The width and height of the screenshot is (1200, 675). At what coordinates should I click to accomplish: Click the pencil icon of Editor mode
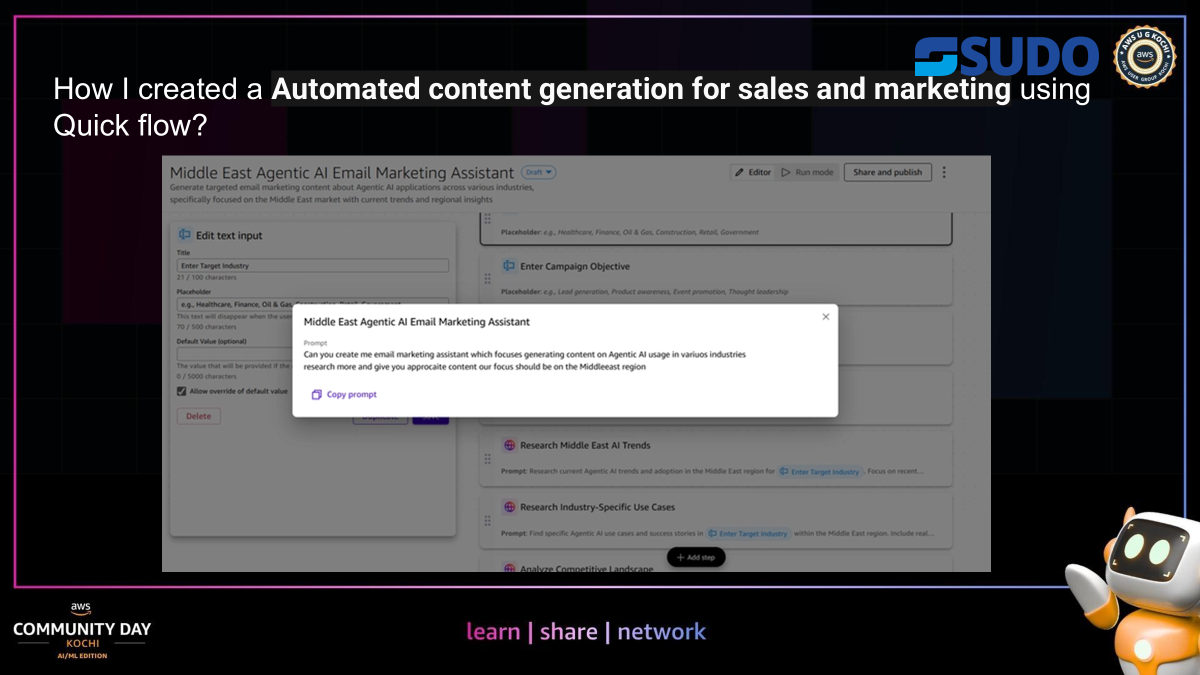(x=739, y=172)
